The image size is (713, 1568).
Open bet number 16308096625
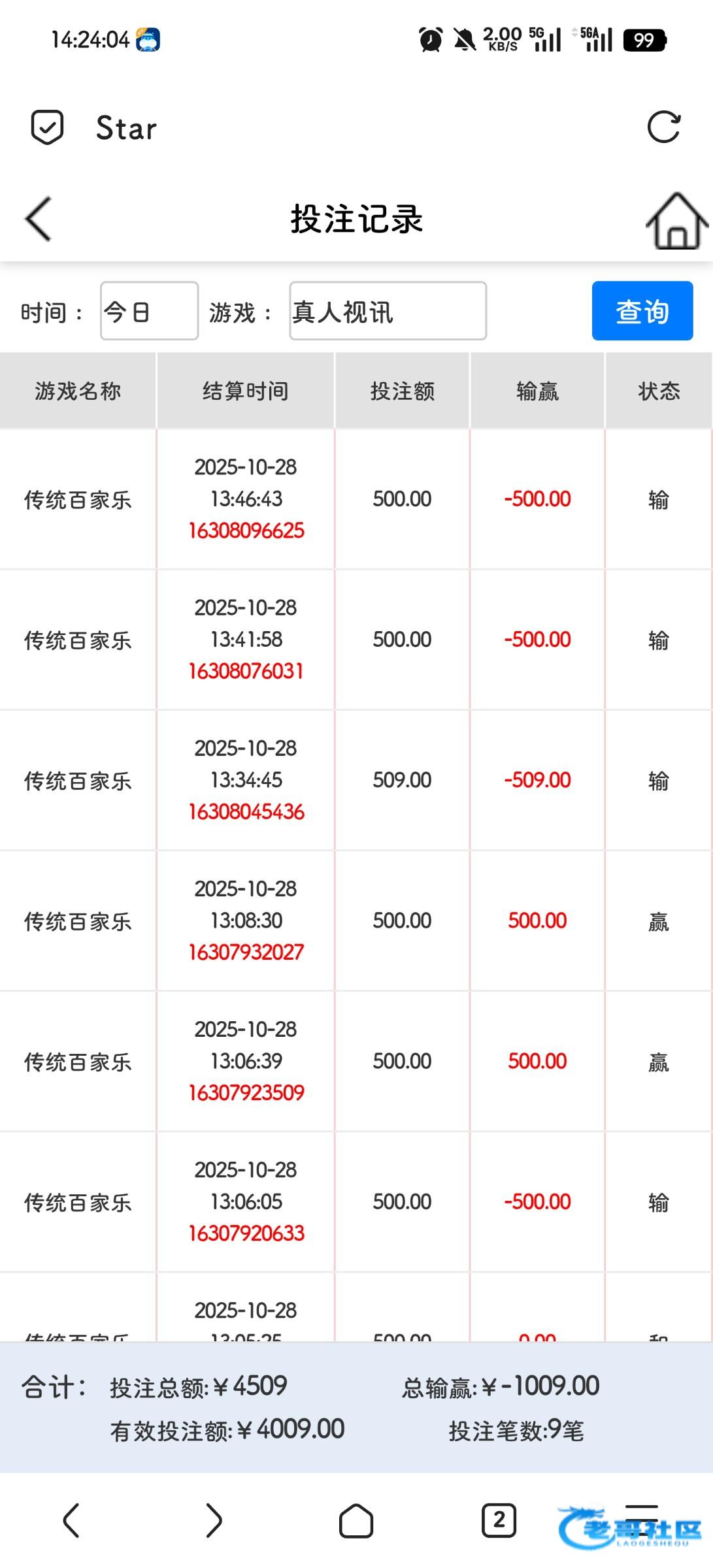point(246,531)
